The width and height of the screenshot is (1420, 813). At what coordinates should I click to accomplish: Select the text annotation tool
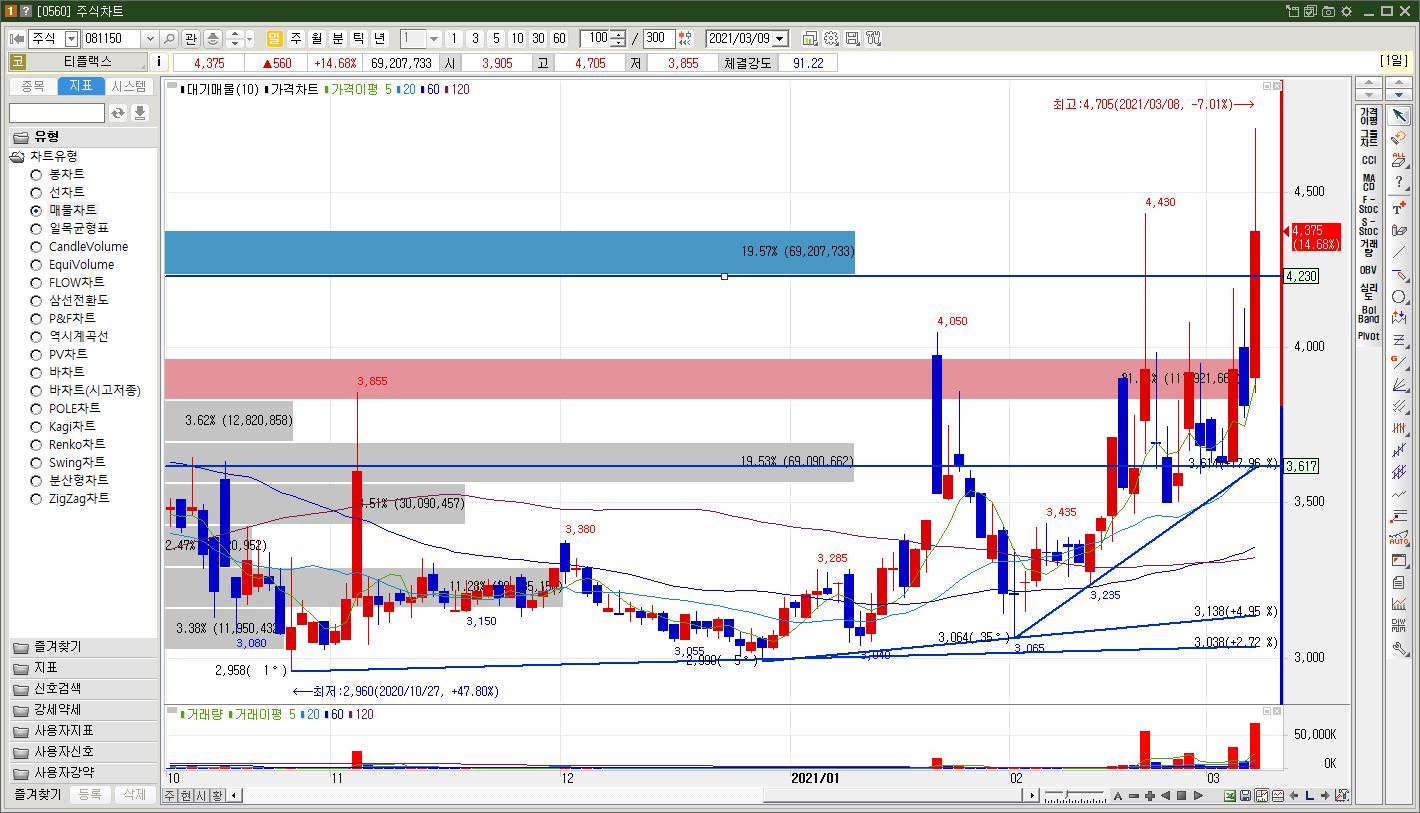tap(1399, 207)
